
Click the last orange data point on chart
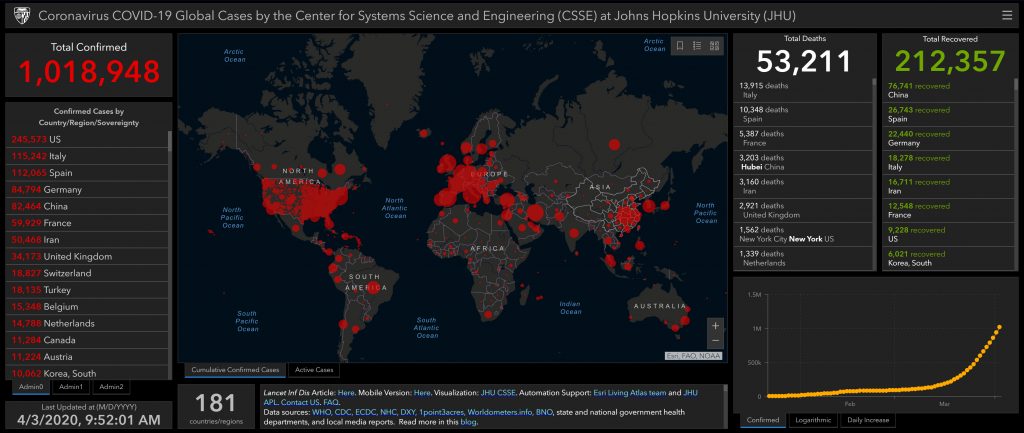(999, 327)
